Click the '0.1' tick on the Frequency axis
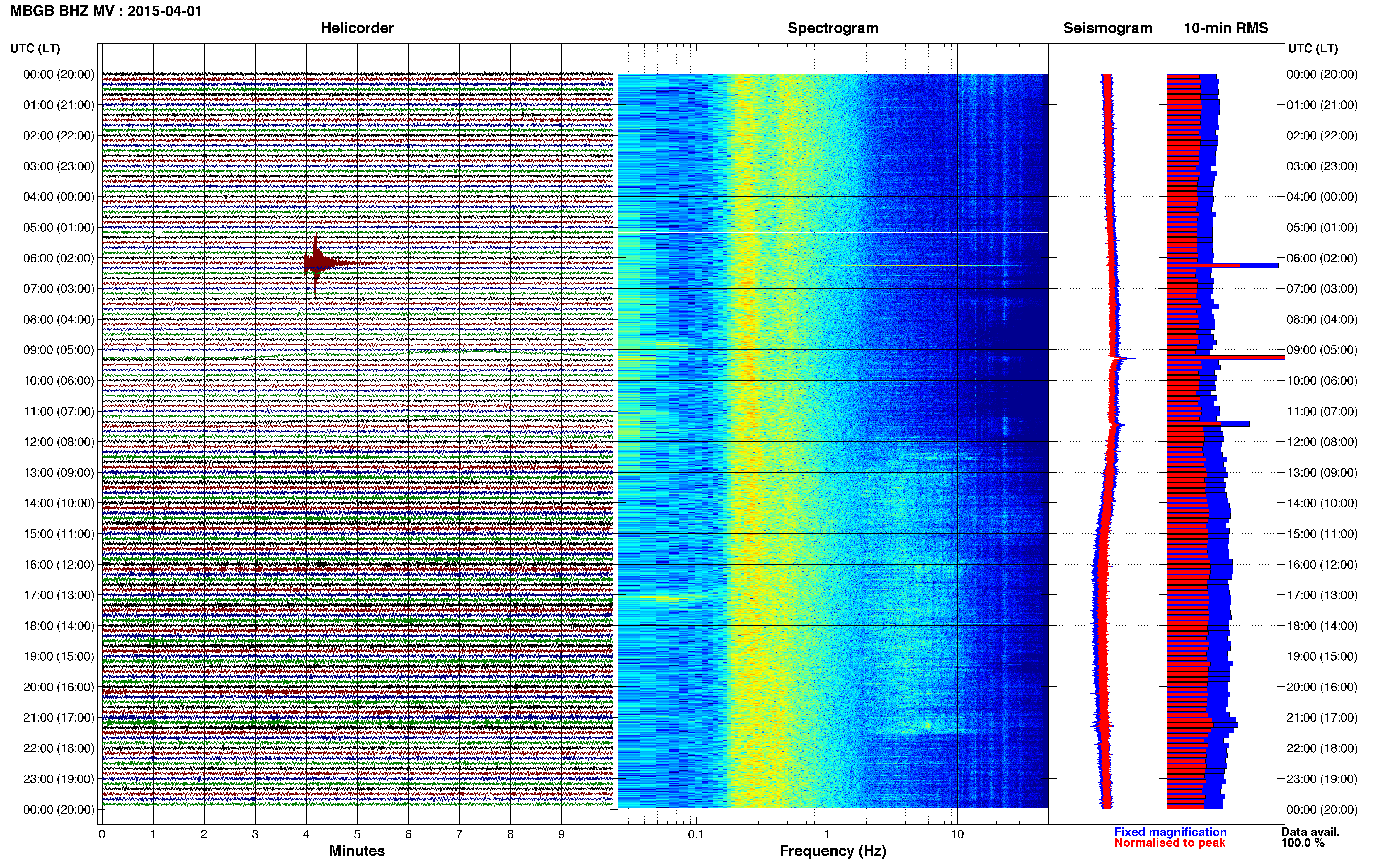 696,835
